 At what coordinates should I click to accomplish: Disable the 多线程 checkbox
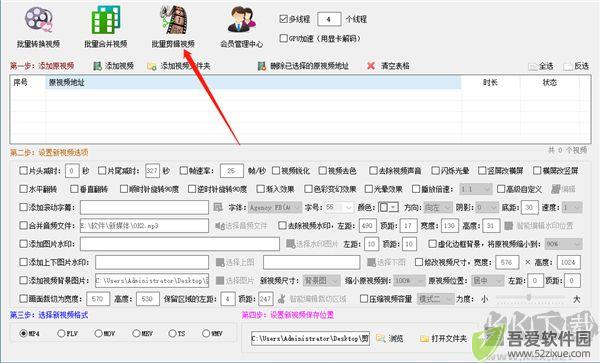coord(284,18)
